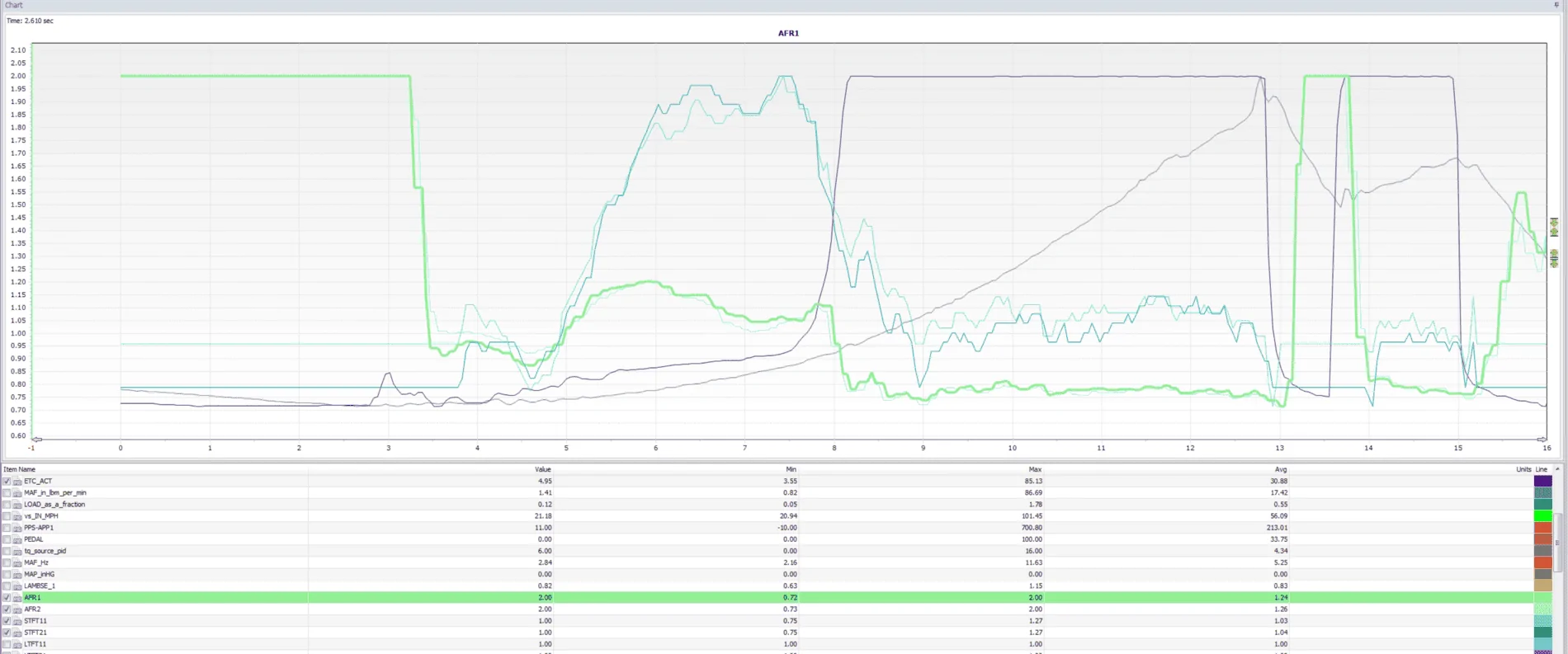Screen dimensions: 1568x654
Task: Click the left time-axis arrow handle
Action: coord(37,440)
